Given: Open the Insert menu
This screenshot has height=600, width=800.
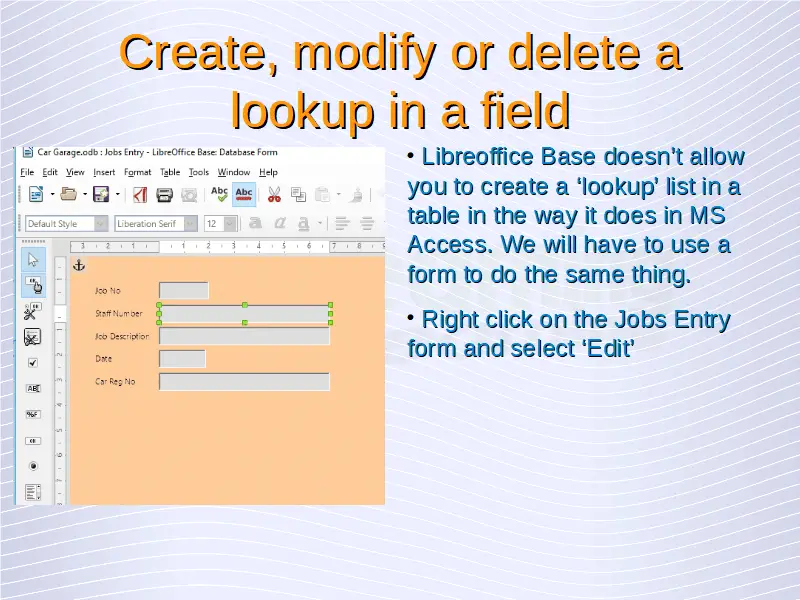Looking at the screenshot, I should [x=104, y=172].
